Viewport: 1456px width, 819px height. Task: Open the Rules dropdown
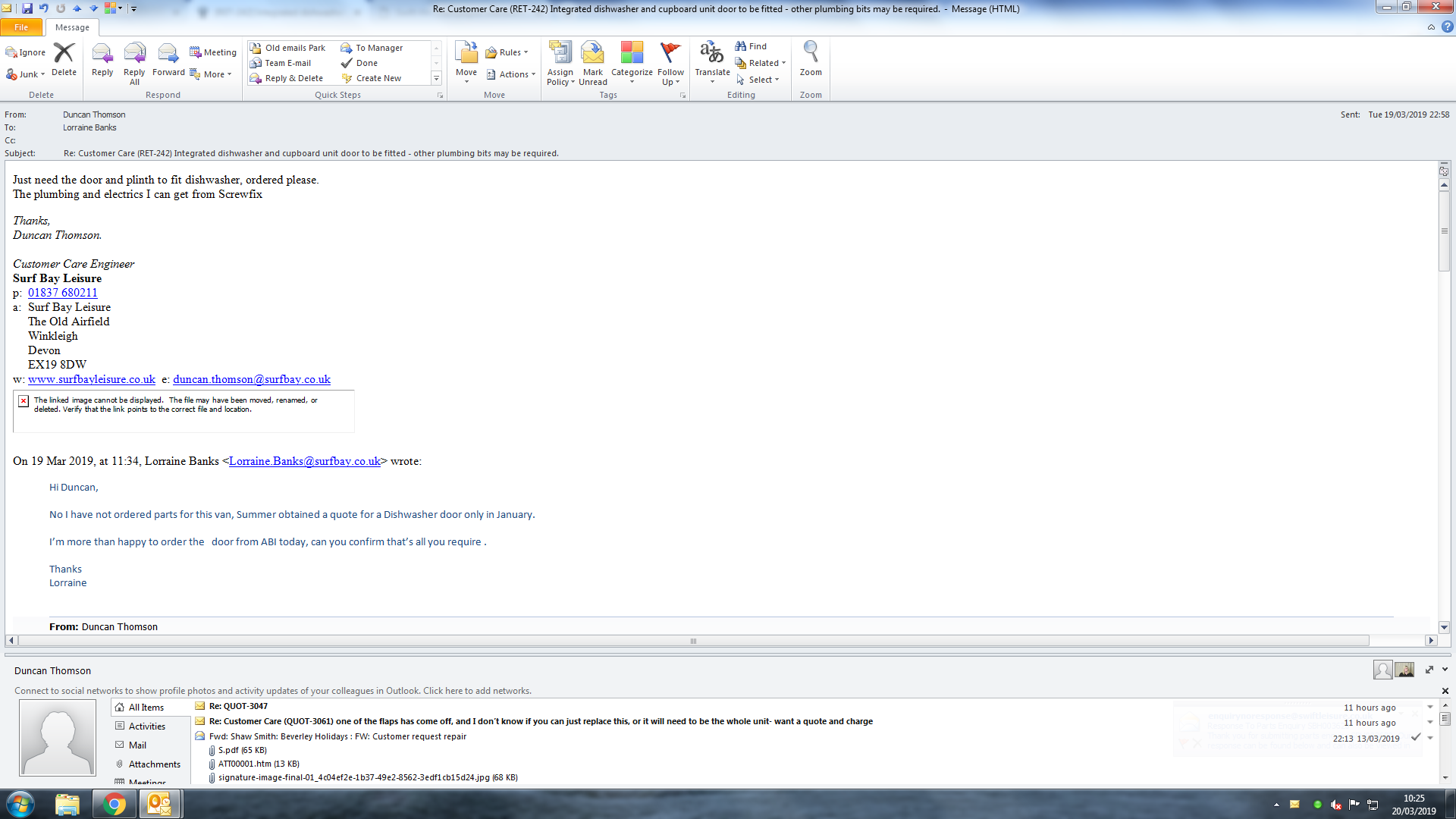click(510, 52)
